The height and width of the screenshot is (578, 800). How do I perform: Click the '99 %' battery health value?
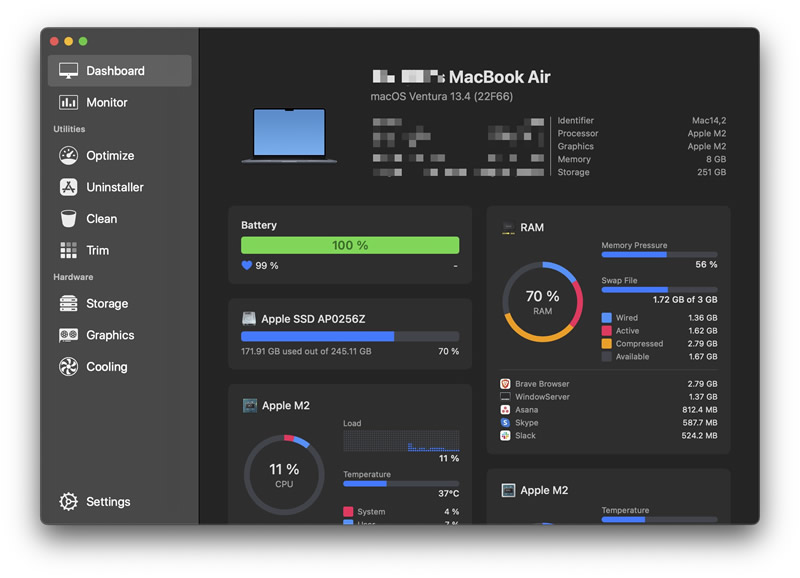pyautogui.click(x=267, y=266)
